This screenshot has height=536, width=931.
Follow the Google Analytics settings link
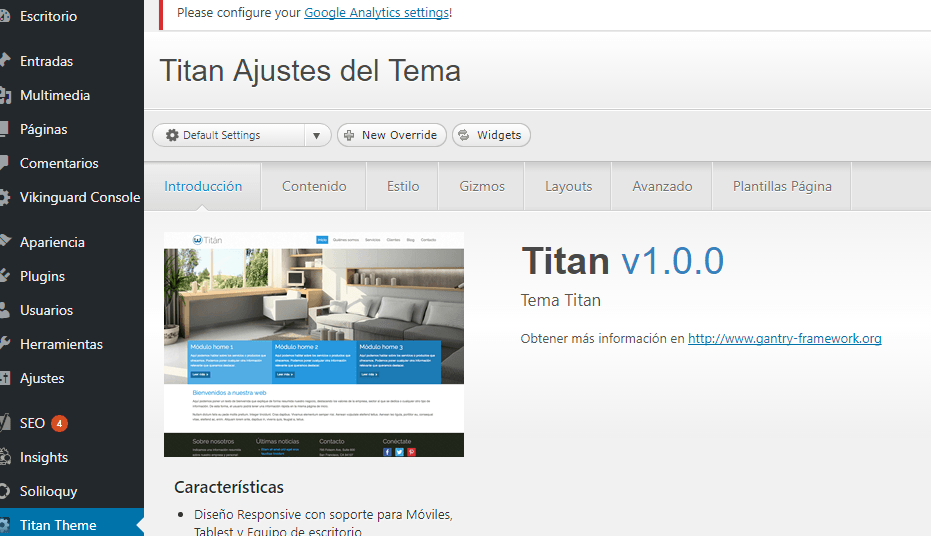pos(376,12)
